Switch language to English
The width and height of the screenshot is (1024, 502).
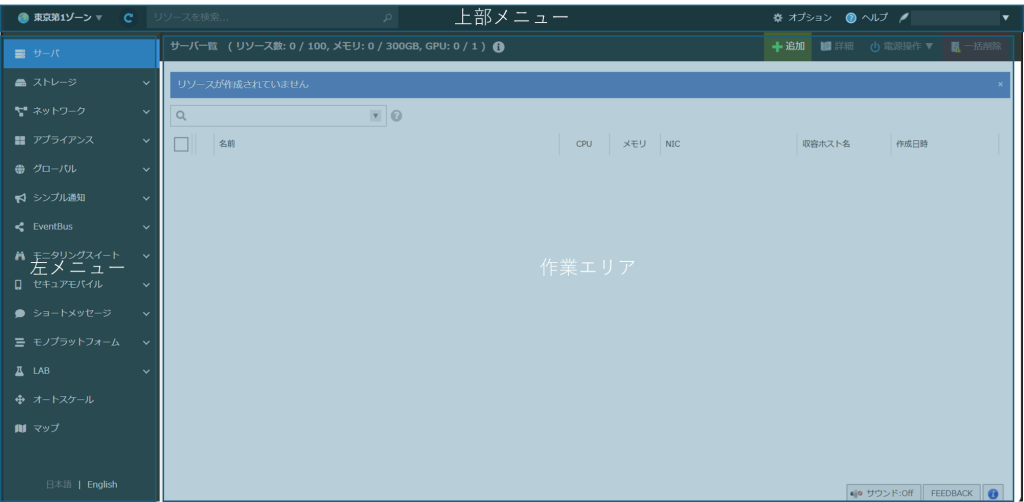click(x=102, y=484)
